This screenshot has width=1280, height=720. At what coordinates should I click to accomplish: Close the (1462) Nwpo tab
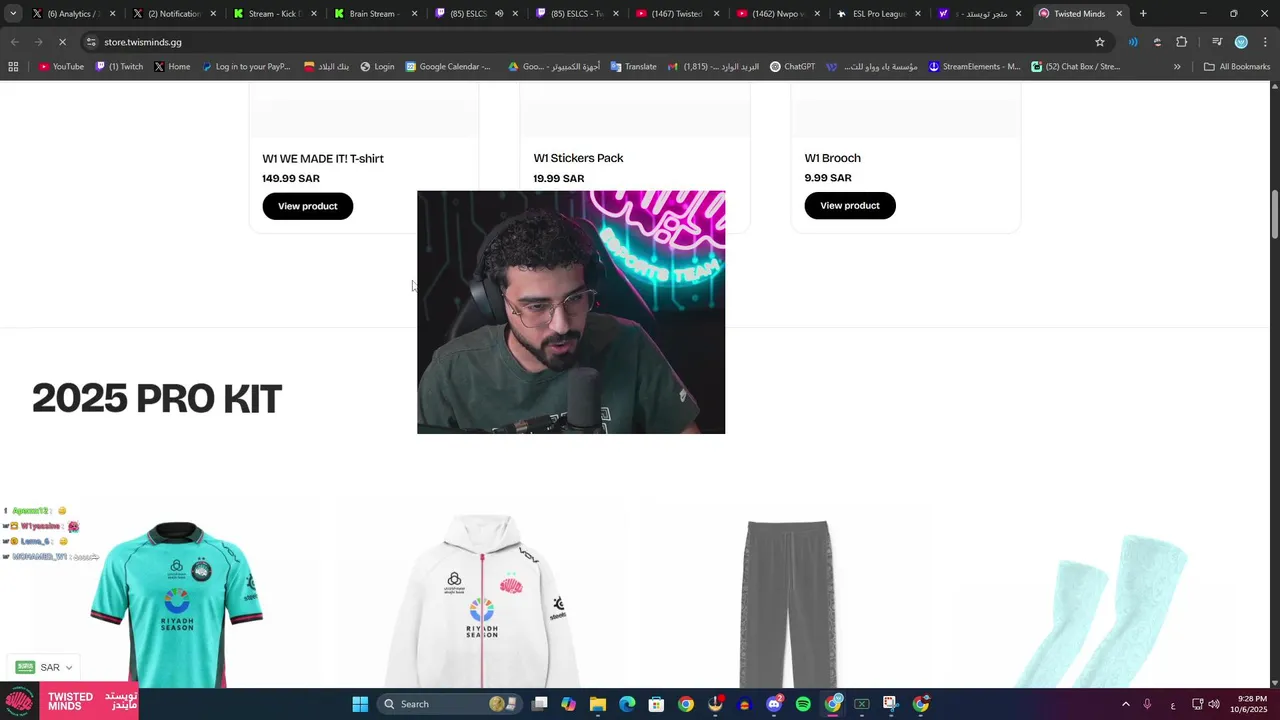pyautogui.click(x=817, y=14)
